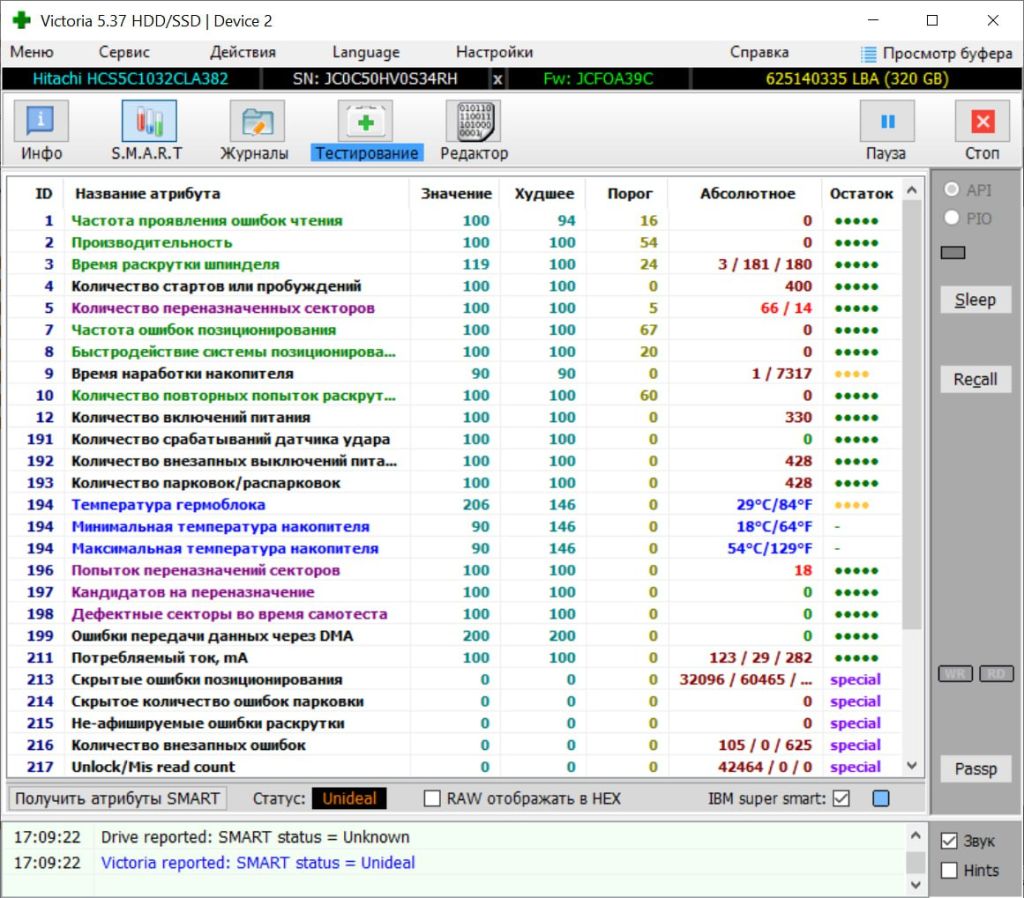
Task: Open the Info toolbar icon
Action: pos(41,121)
